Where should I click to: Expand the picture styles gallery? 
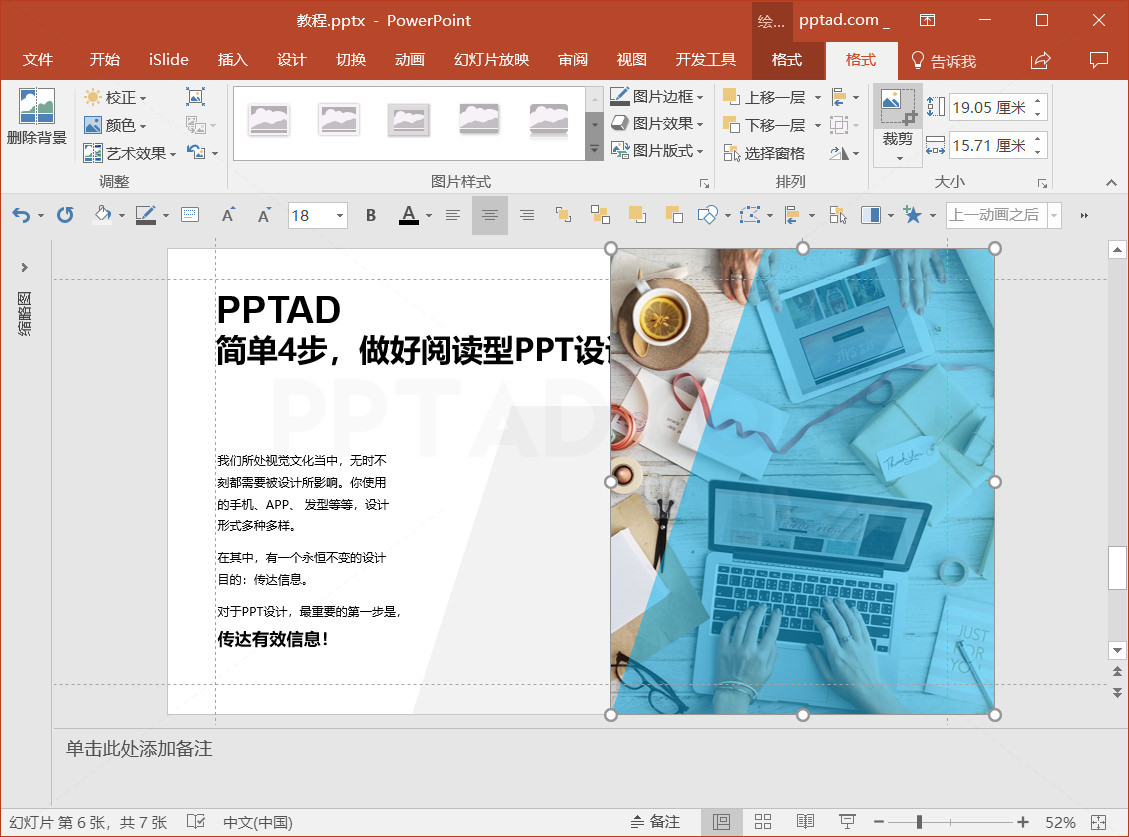click(595, 150)
